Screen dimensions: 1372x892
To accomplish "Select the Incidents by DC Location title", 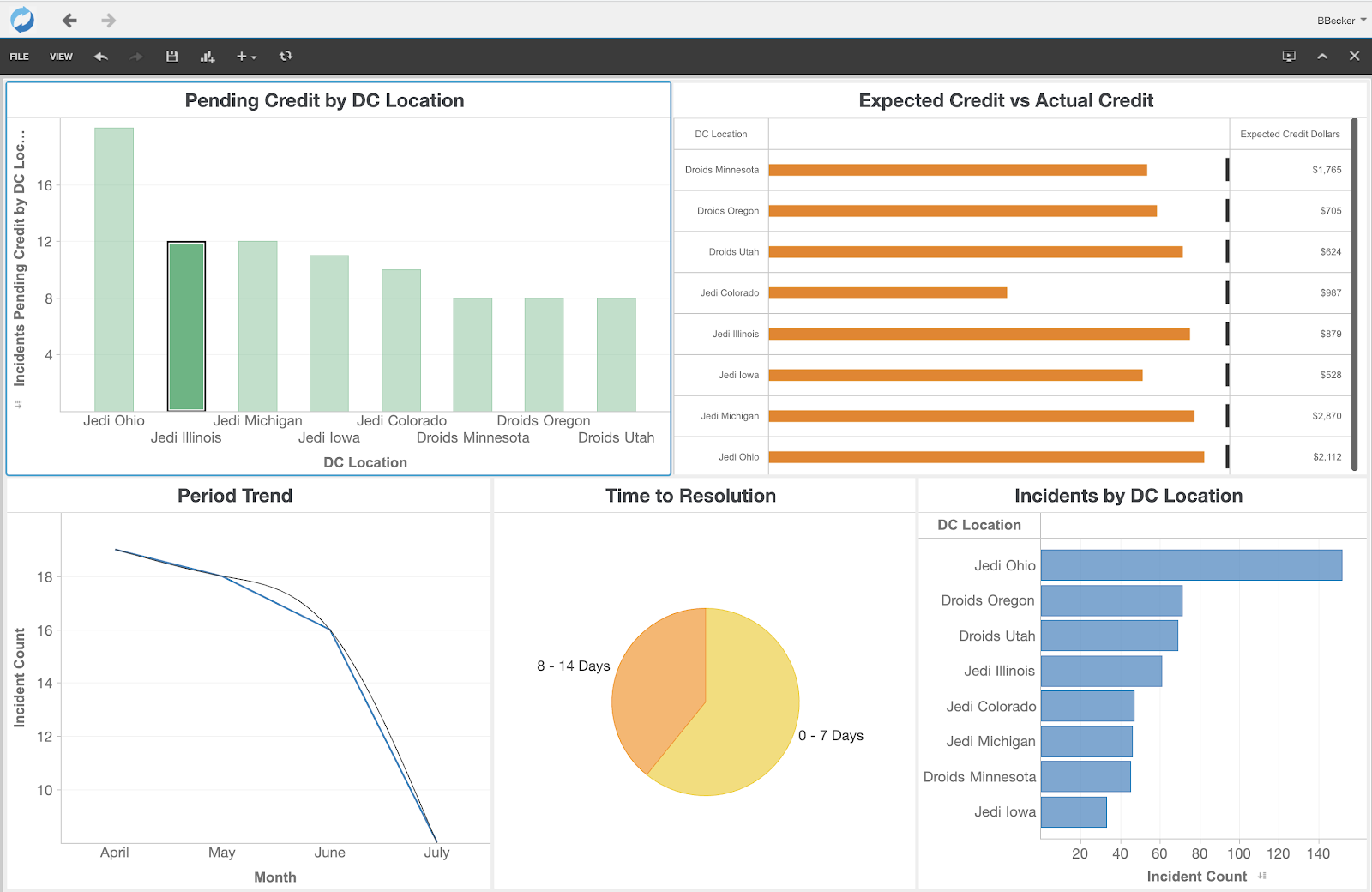I will tap(1128, 496).
